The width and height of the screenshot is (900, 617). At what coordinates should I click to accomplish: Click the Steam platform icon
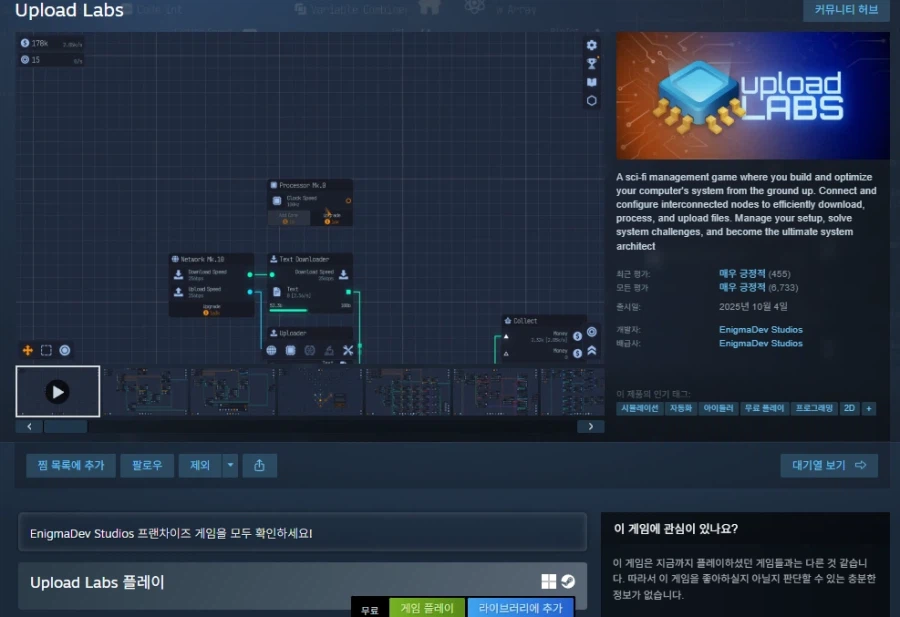pos(568,582)
